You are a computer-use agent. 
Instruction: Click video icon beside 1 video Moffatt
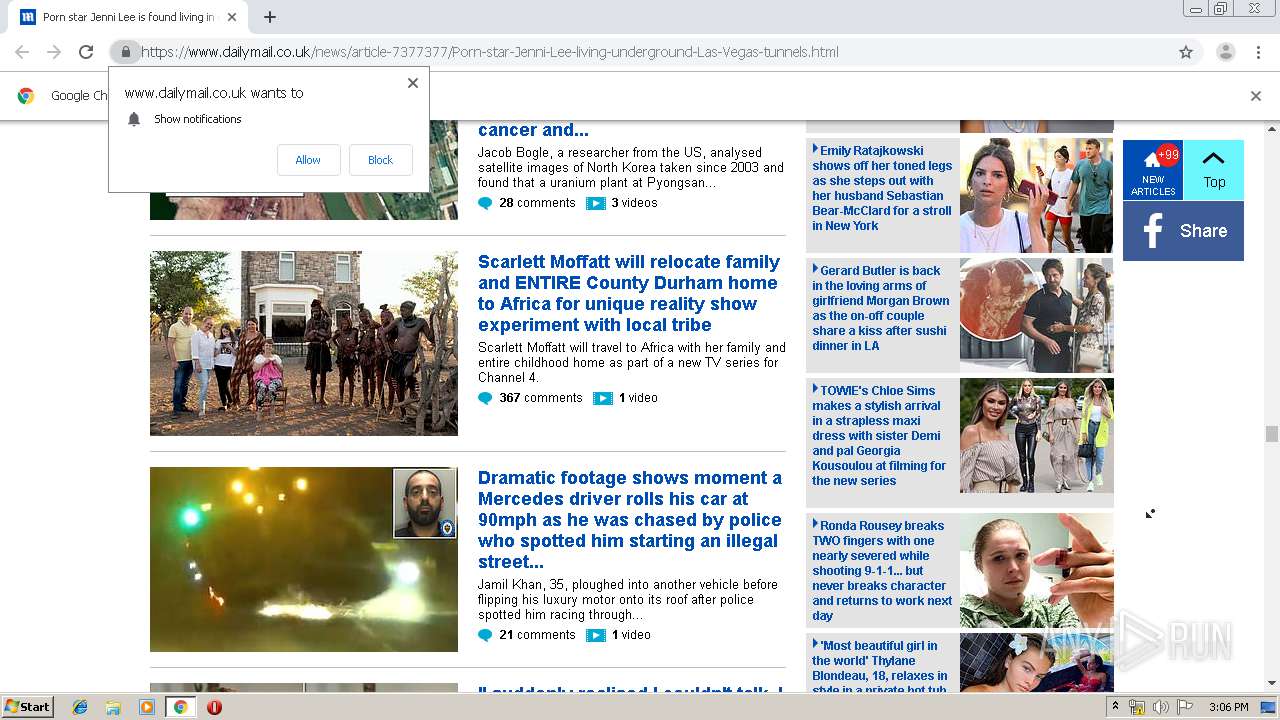[602, 398]
